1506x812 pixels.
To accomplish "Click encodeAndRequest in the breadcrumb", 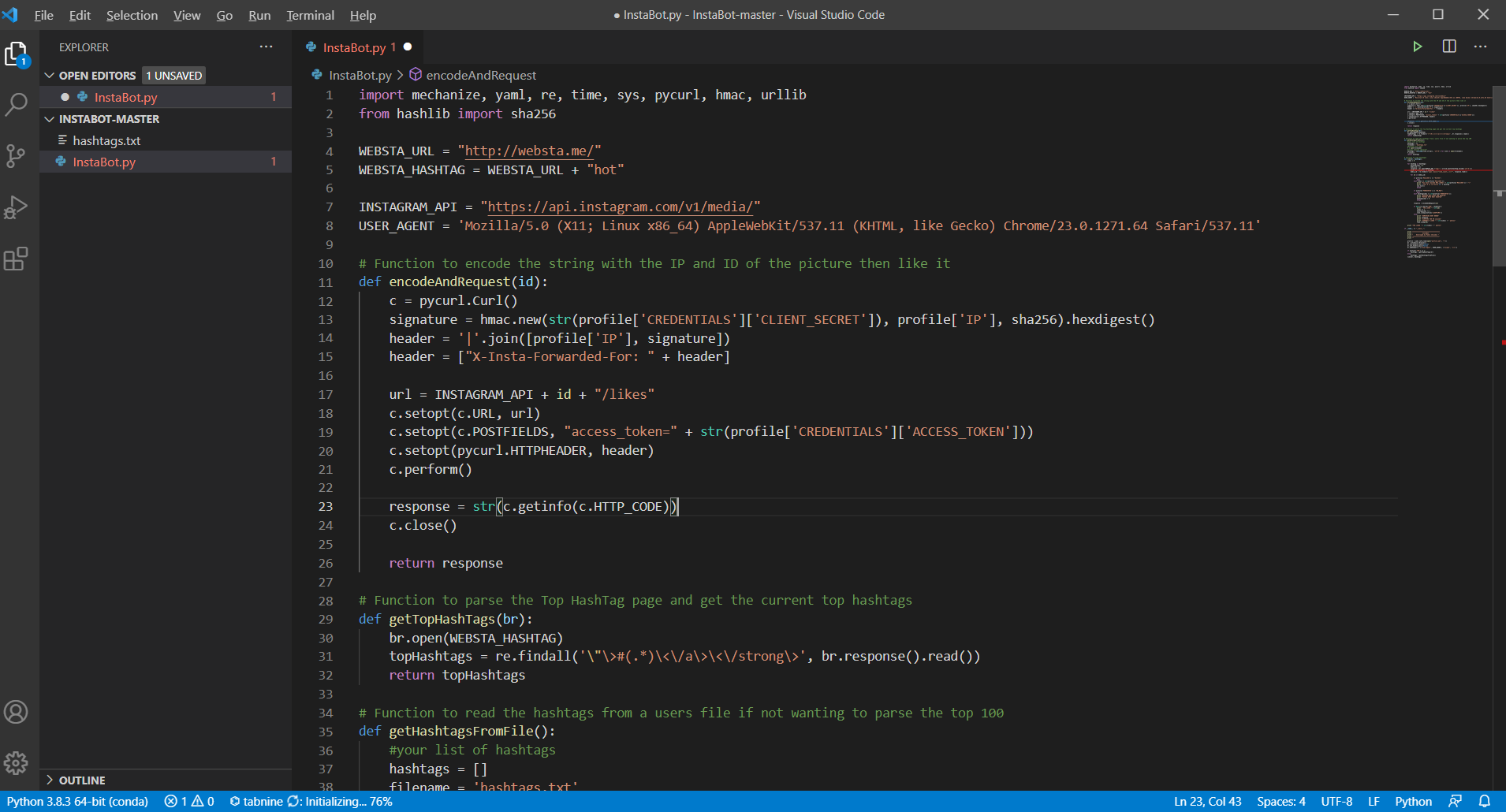I will 481,75.
